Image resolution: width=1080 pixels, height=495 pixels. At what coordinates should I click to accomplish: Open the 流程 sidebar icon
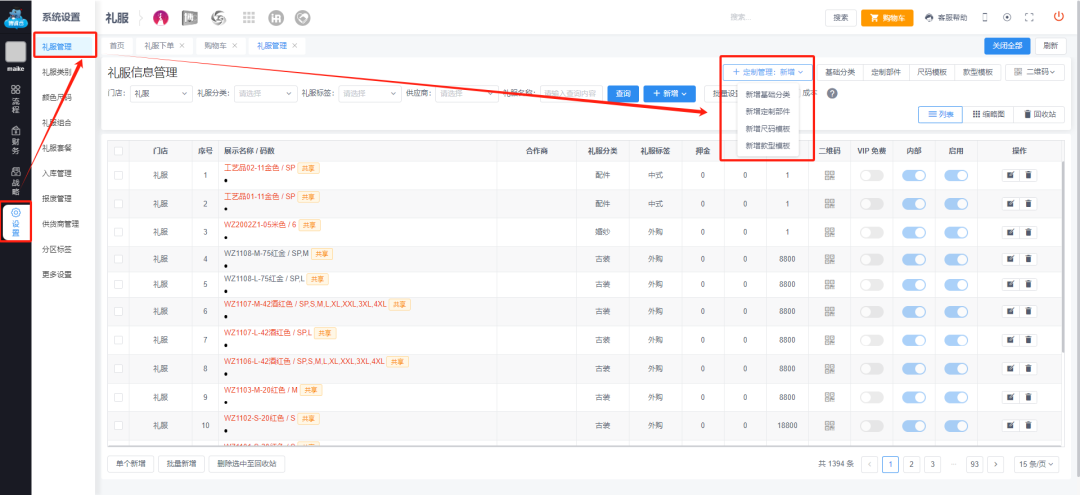[15, 98]
